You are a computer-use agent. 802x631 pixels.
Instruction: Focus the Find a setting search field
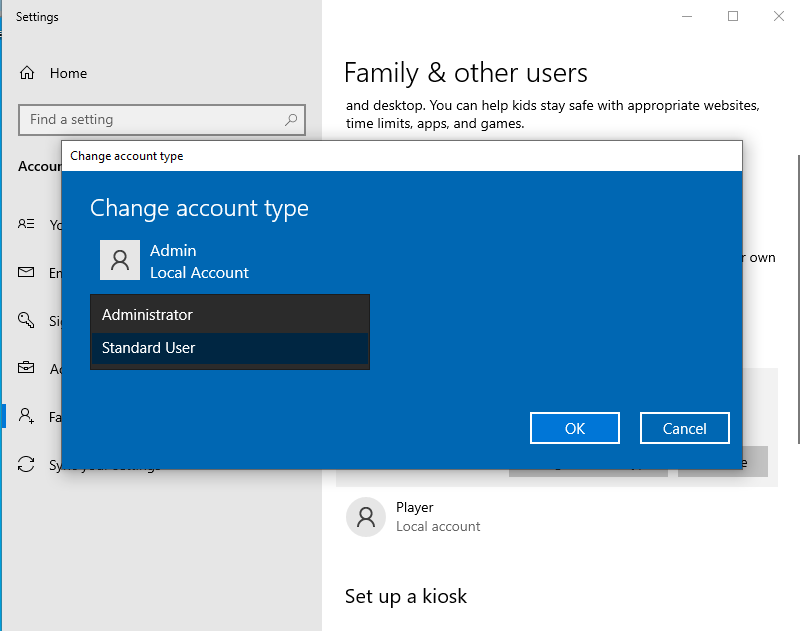[150, 120]
